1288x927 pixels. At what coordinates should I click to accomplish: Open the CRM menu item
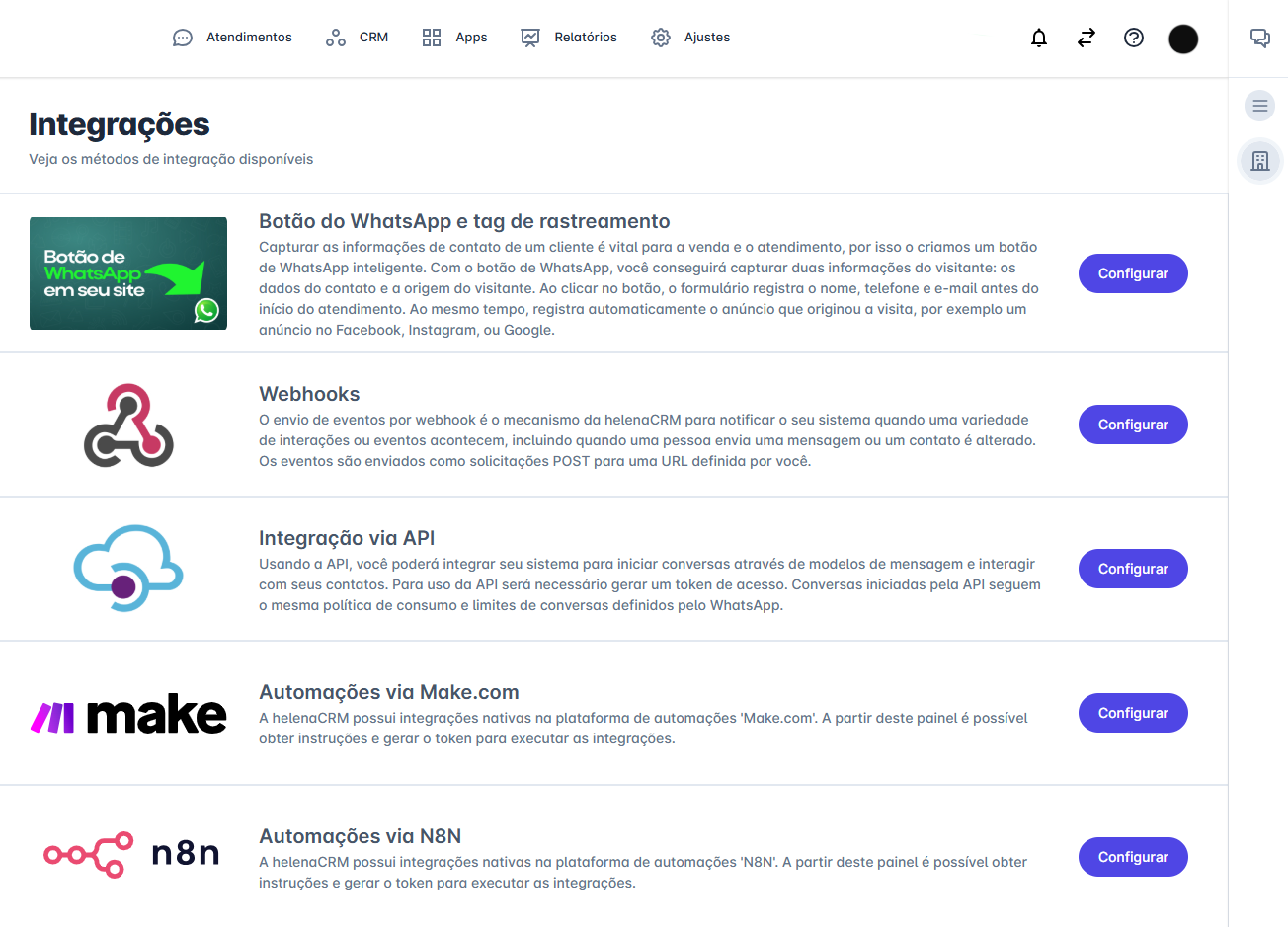point(357,38)
